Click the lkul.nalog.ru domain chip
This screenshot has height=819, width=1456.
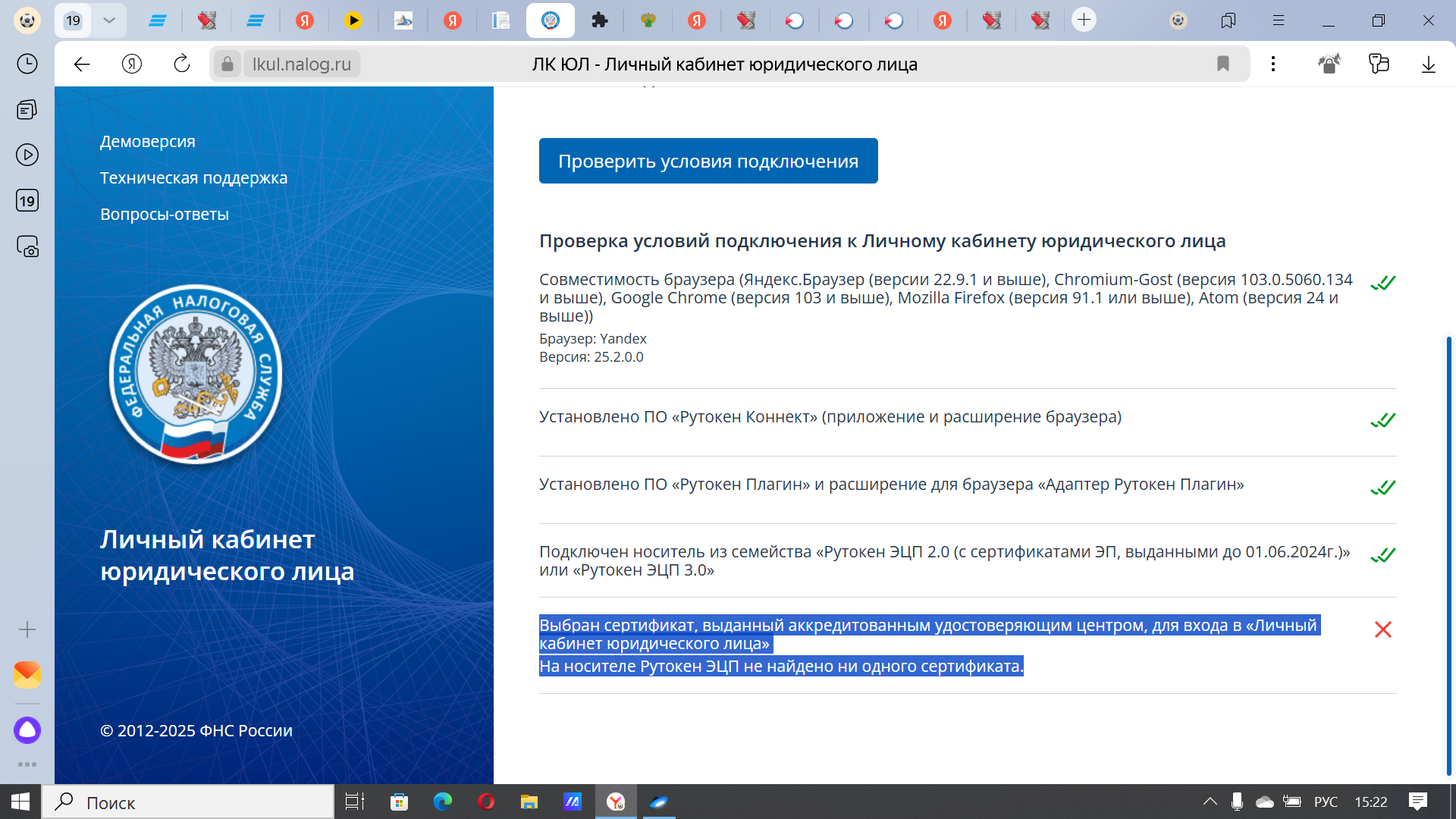[x=302, y=64]
